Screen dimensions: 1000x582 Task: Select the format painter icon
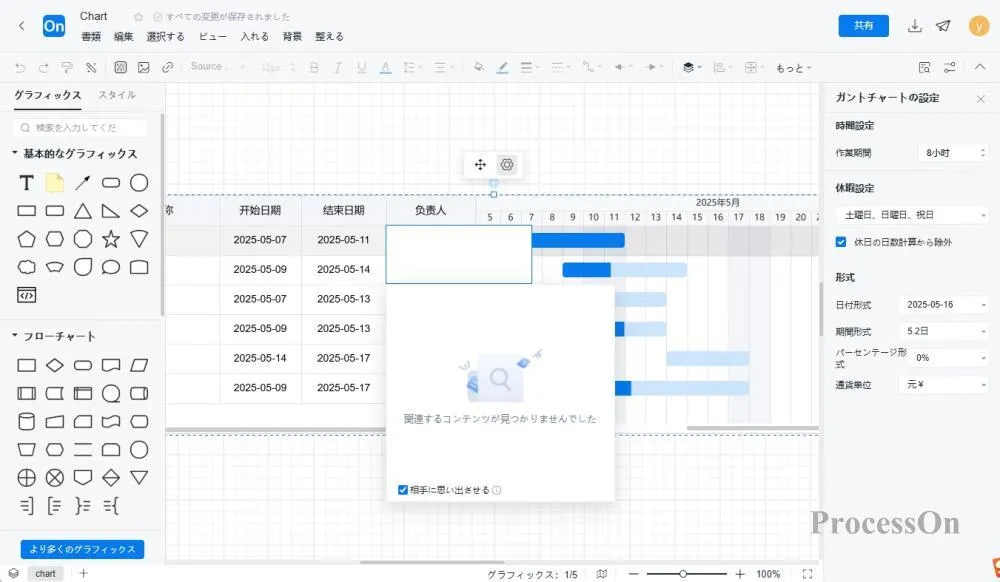click(67, 67)
